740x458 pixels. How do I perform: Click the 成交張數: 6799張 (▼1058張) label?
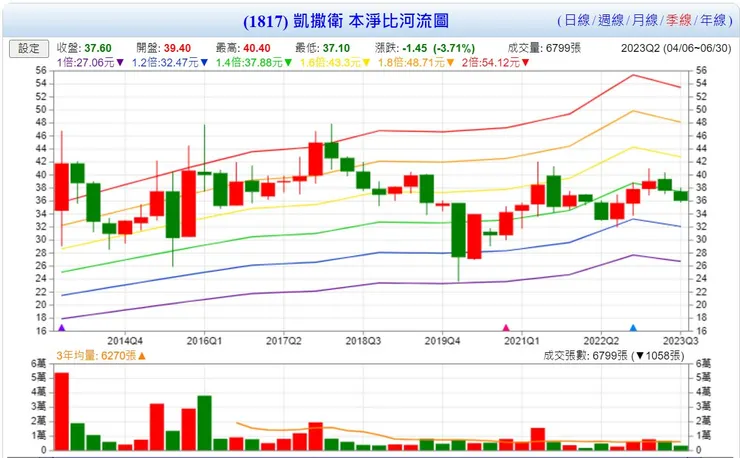[614, 356]
